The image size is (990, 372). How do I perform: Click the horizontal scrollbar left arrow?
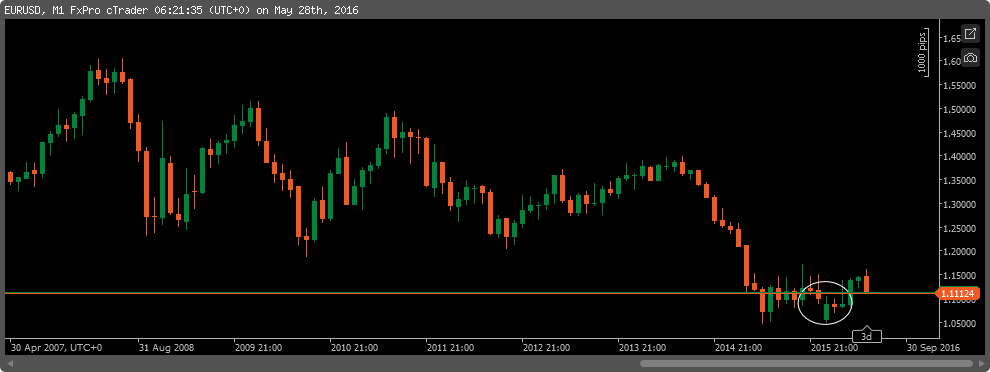(x=10, y=364)
